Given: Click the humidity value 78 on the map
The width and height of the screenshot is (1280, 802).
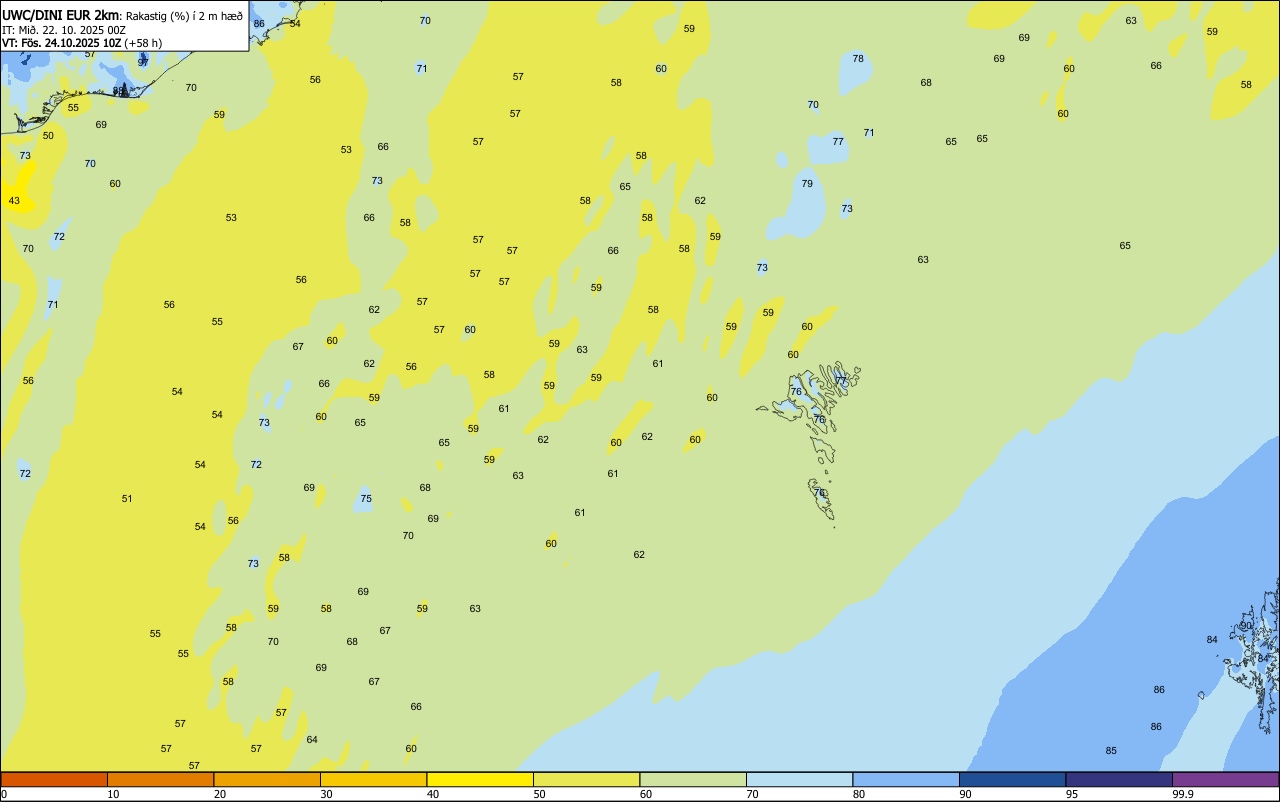Looking at the screenshot, I should point(858,59).
